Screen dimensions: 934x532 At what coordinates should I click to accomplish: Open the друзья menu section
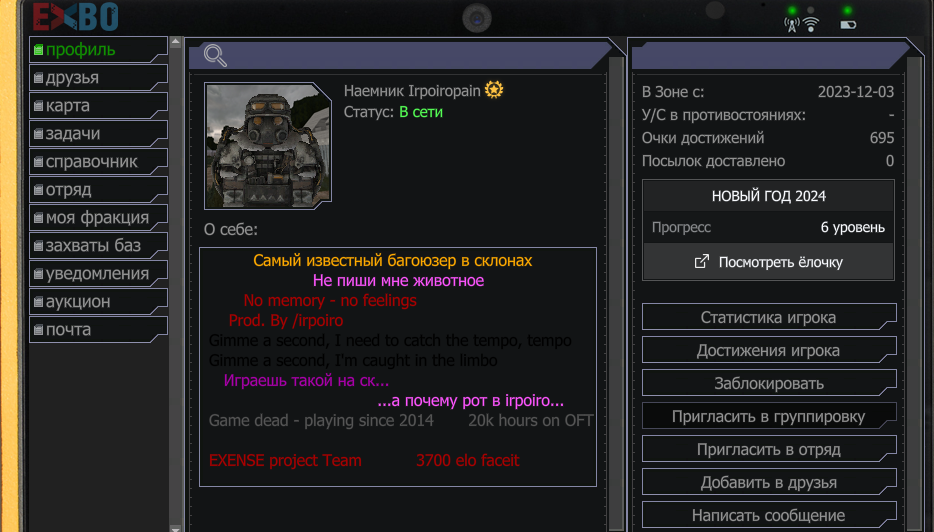click(x=98, y=77)
